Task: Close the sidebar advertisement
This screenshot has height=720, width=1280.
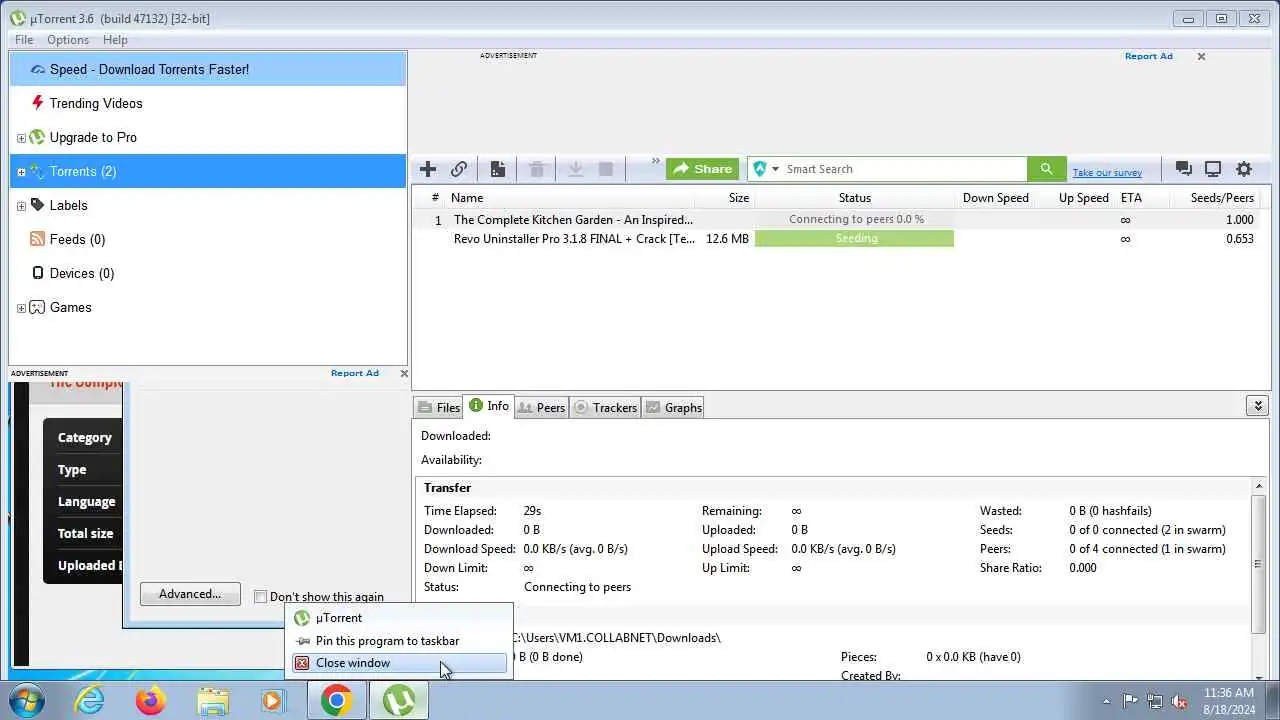Action: click(x=404, y=373)
